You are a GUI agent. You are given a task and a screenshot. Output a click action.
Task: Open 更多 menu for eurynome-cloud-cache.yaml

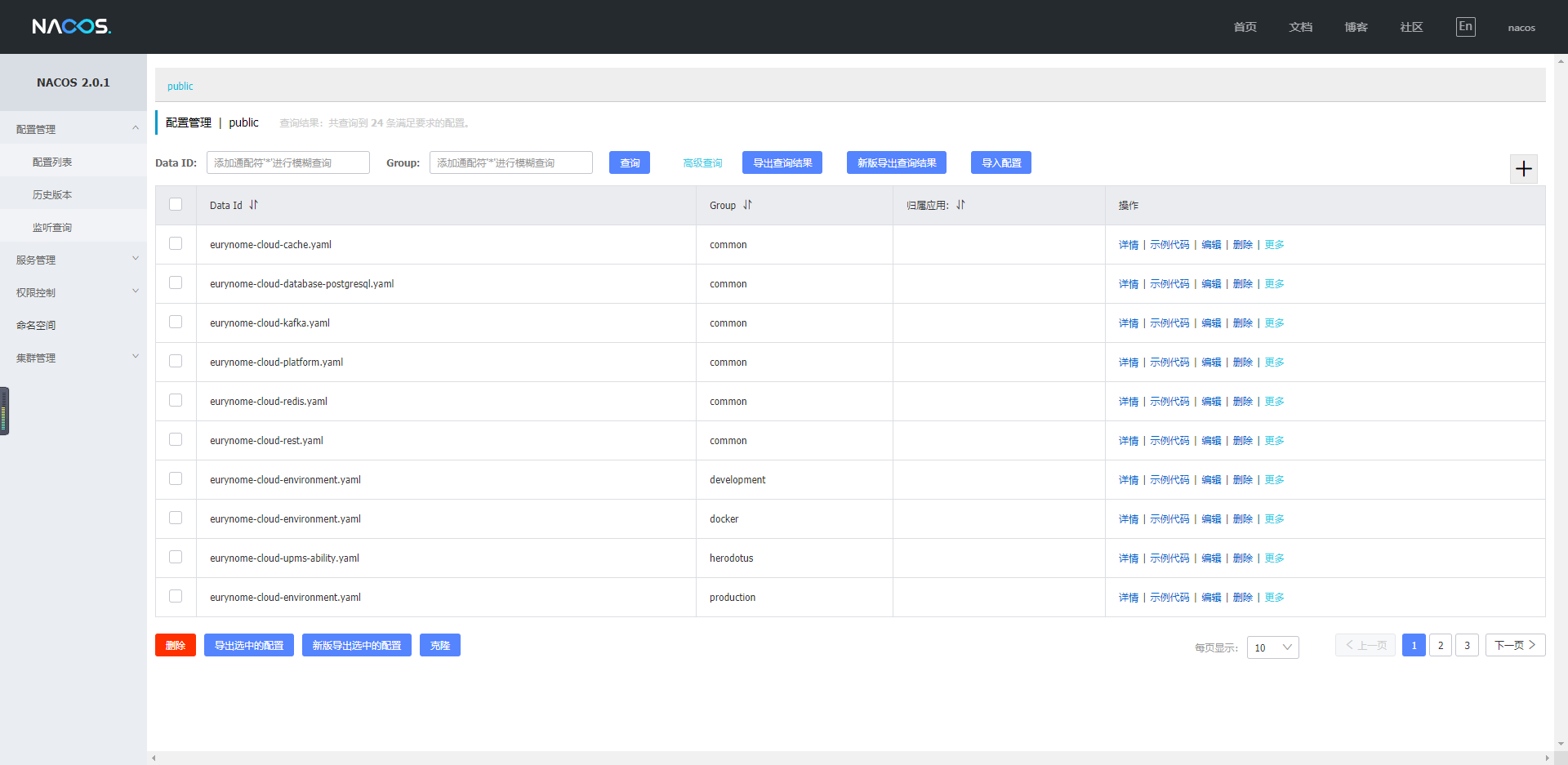click(1274, 245)
